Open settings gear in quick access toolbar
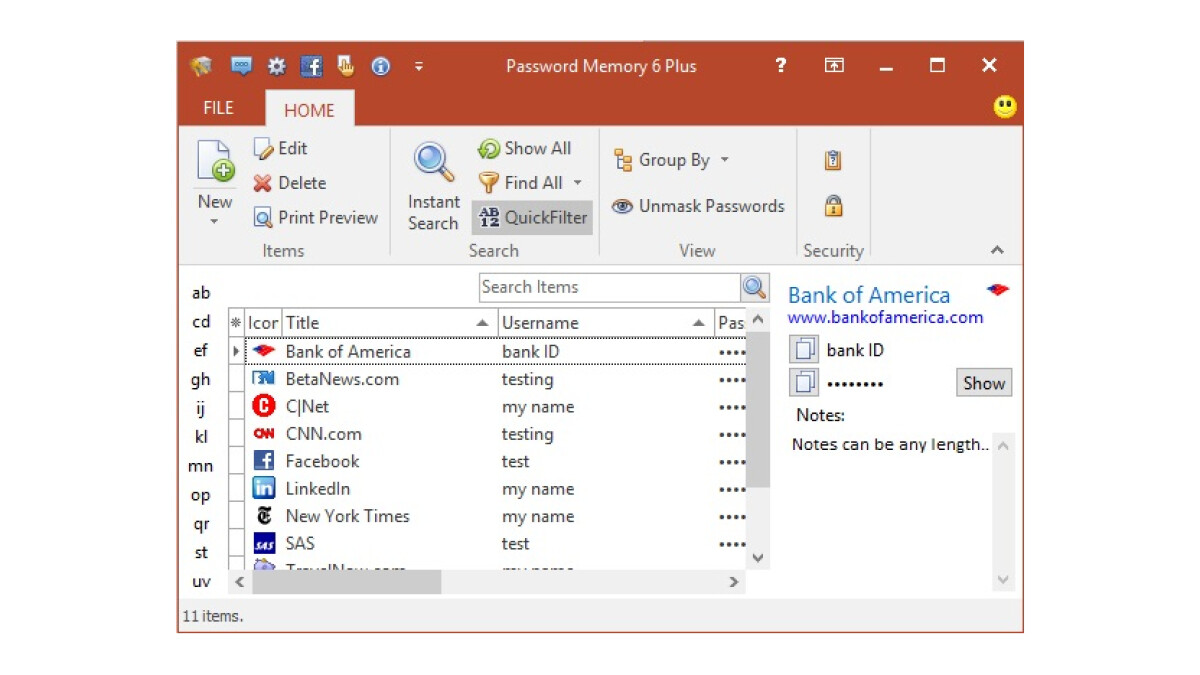Screen dimensions: 1200x675 click(277, 66)
